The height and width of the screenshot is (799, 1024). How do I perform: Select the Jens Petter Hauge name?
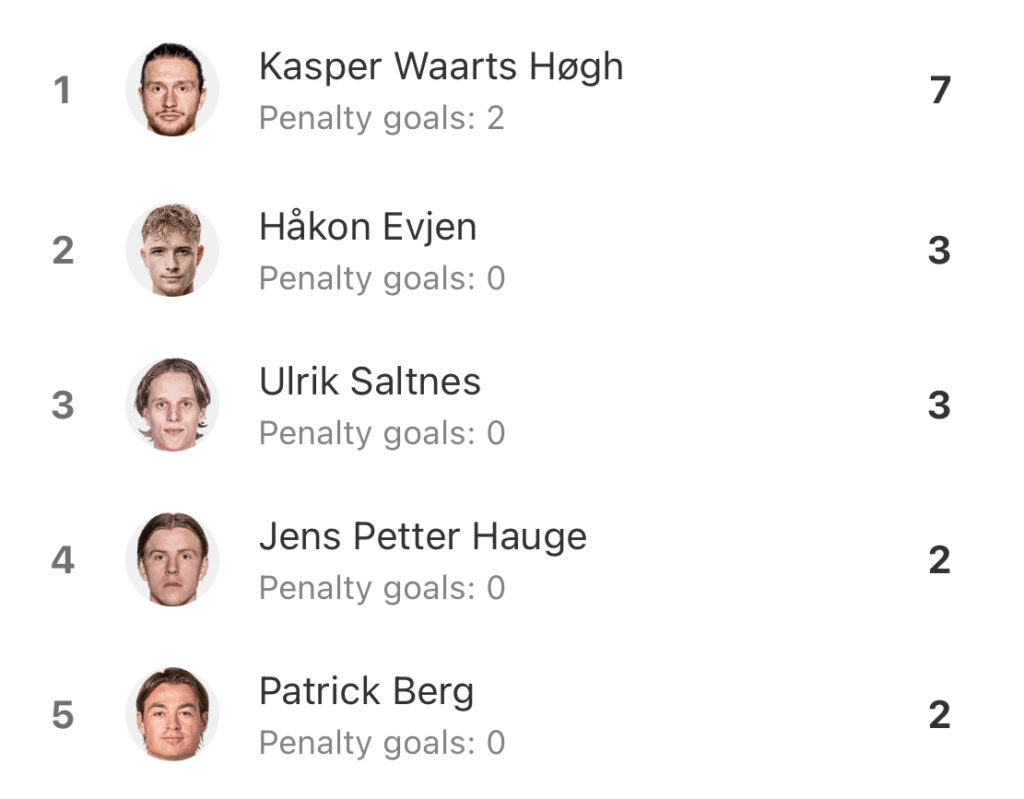[x=423, y=538]
